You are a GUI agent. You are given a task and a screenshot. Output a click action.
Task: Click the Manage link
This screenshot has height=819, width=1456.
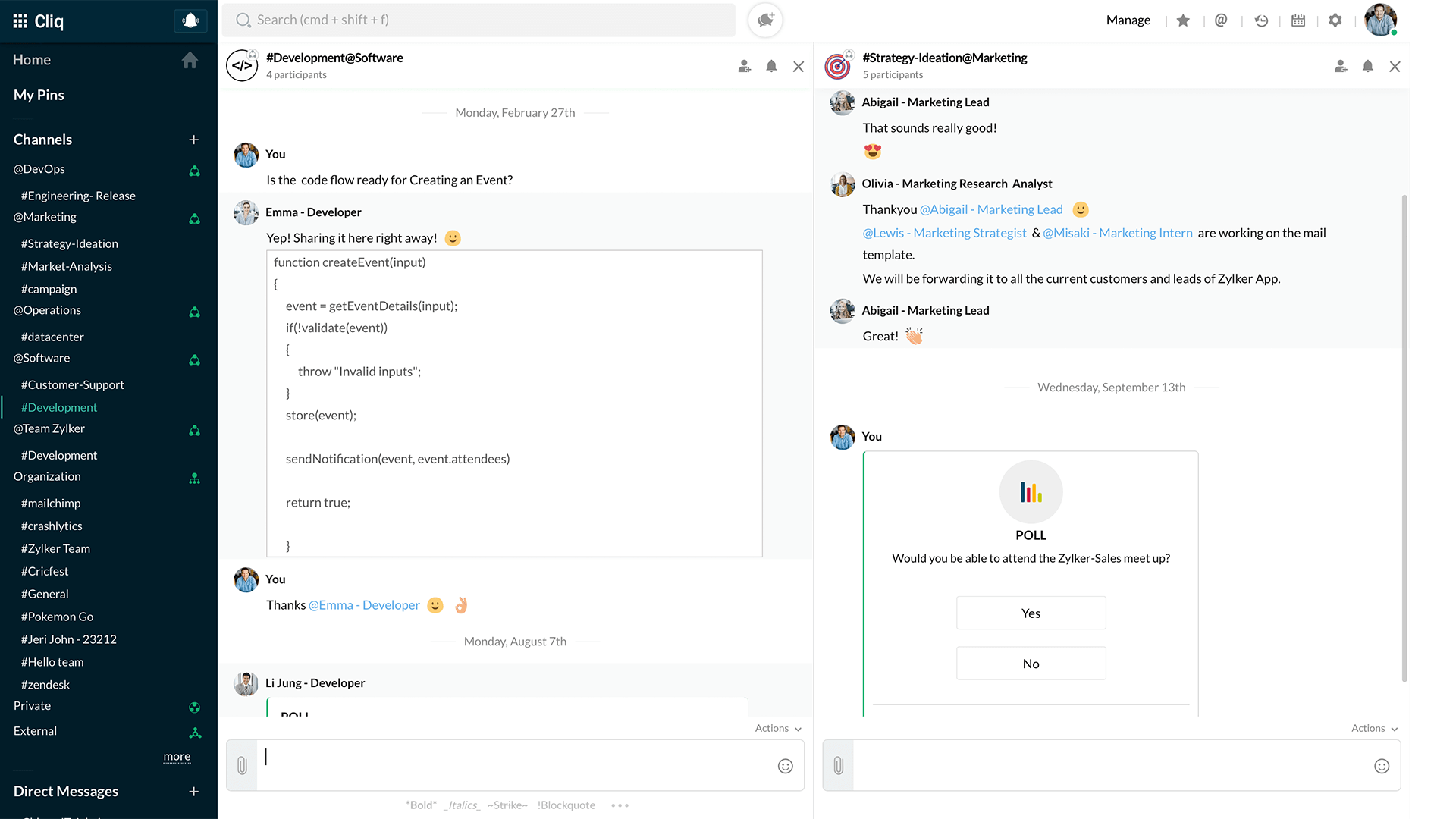(x=1128, y=20)
